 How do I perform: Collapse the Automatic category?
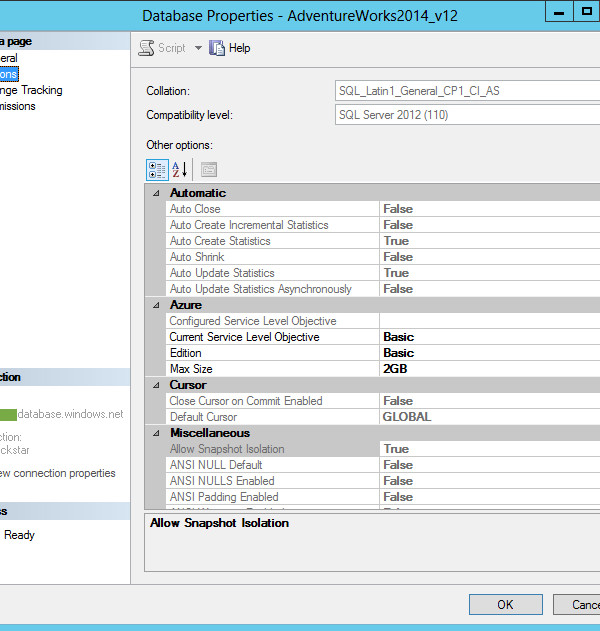point(156,193)
